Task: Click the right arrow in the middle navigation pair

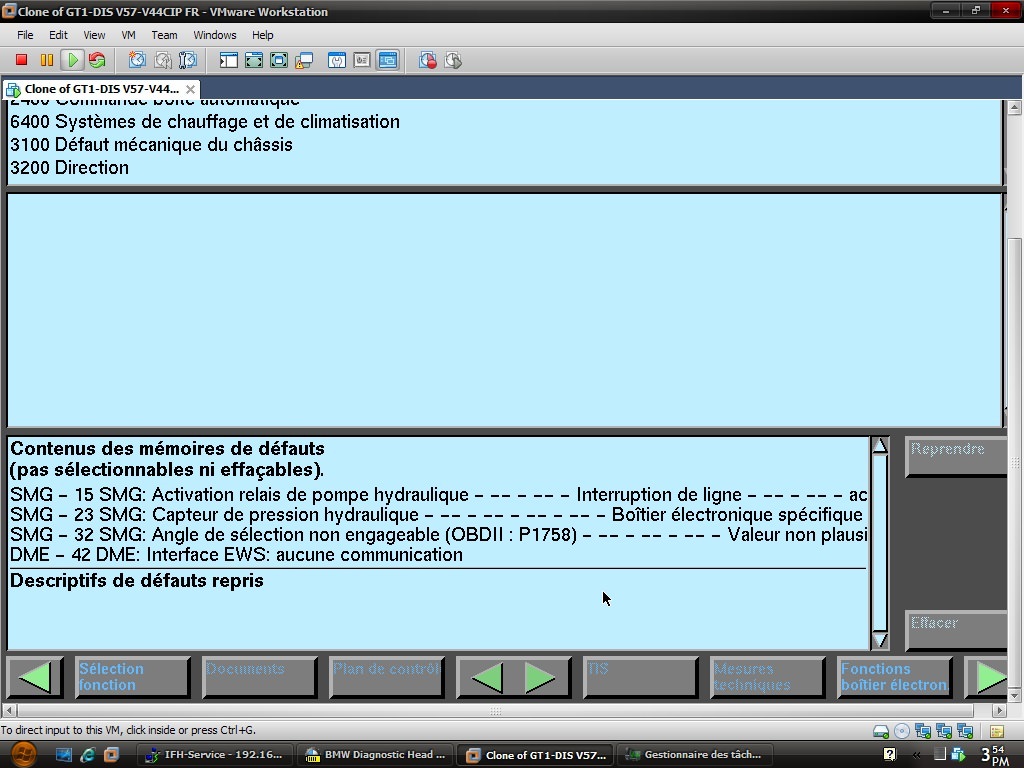Action: (539, 677)
